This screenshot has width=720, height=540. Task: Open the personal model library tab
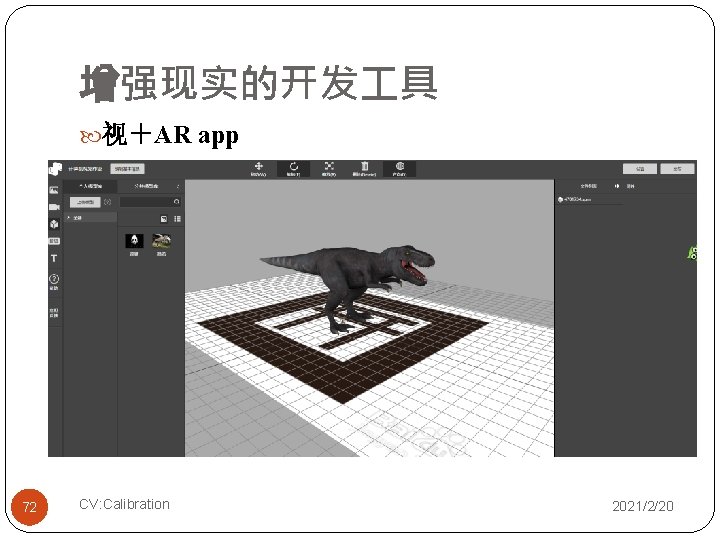pos(91,186)
